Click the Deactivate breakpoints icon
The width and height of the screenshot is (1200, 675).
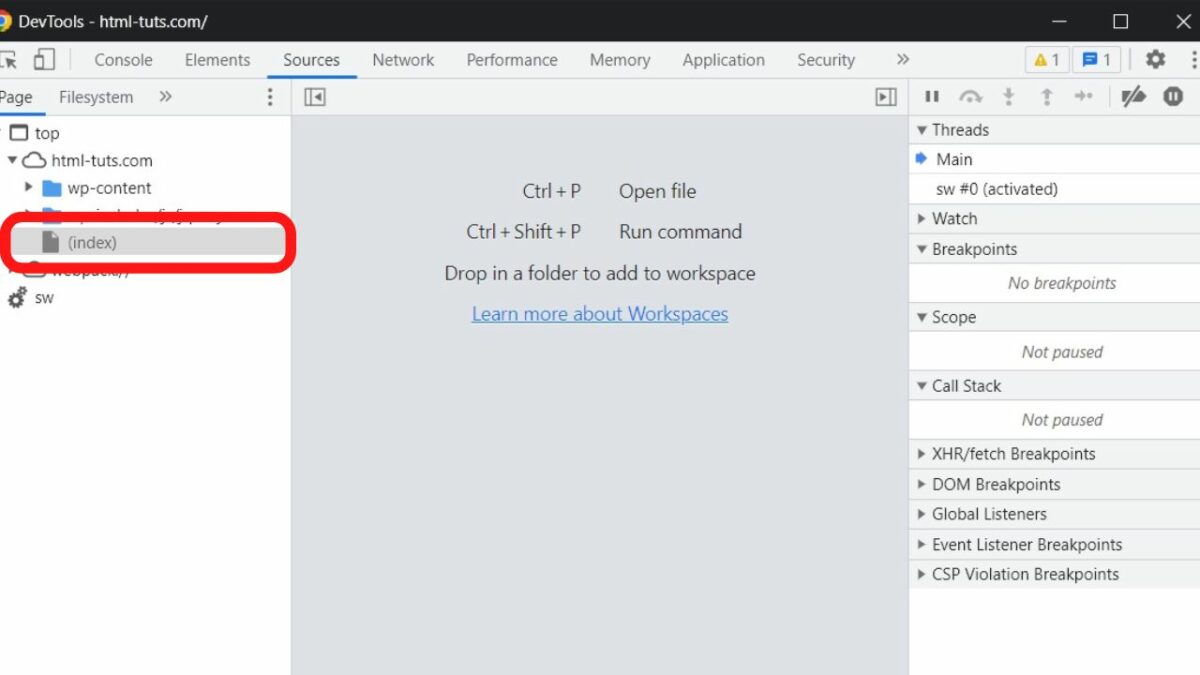point(1134,97)
